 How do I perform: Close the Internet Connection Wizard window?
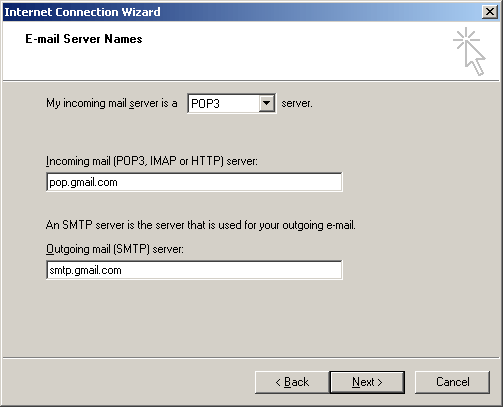pyautogui.click(x=490, y=12)
